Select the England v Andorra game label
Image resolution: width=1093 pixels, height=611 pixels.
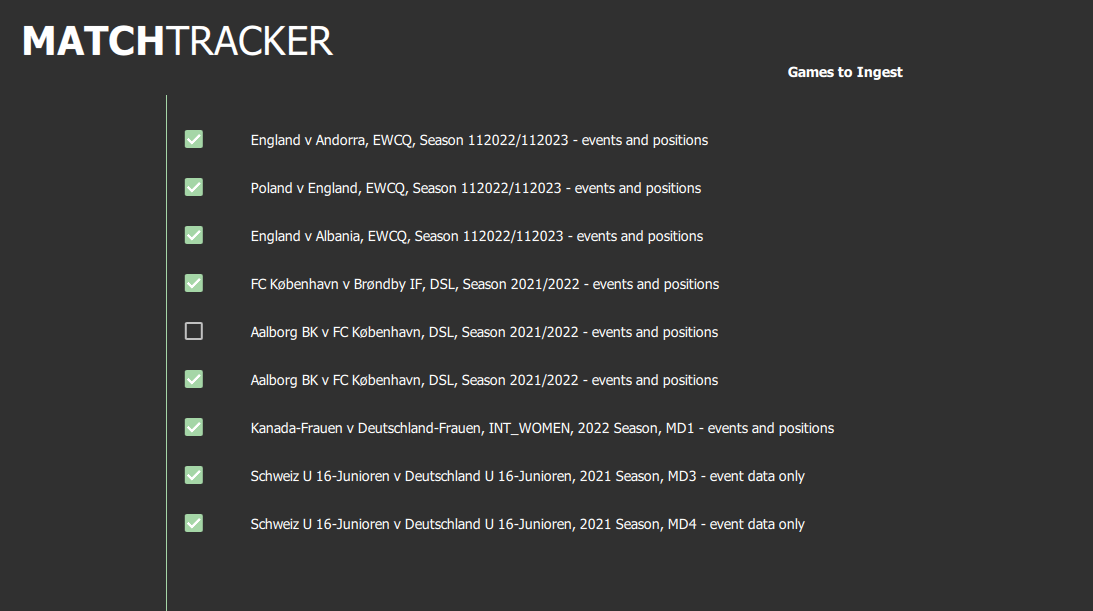tap(479, 140)
